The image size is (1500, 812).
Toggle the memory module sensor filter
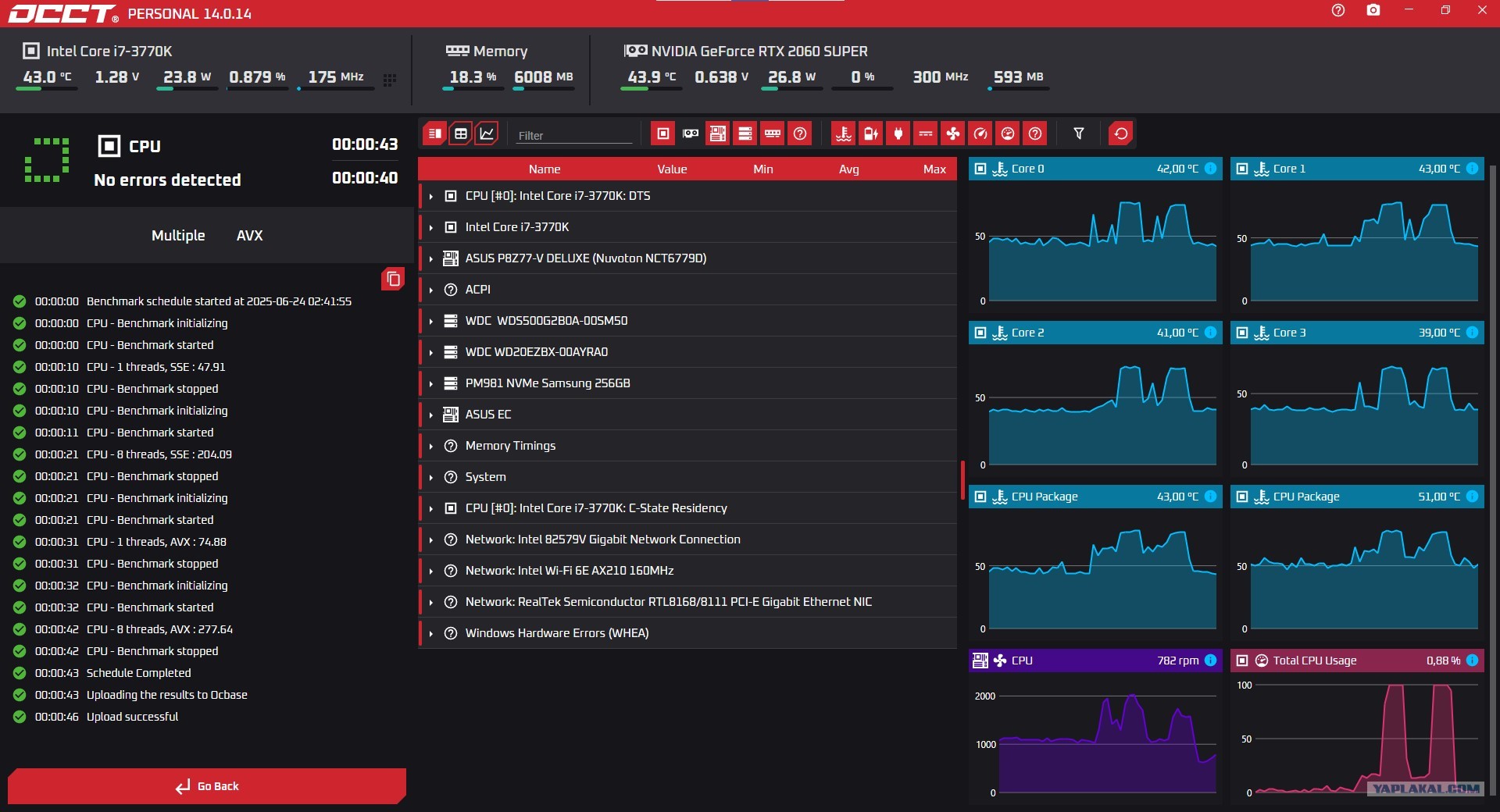[773, 134]
